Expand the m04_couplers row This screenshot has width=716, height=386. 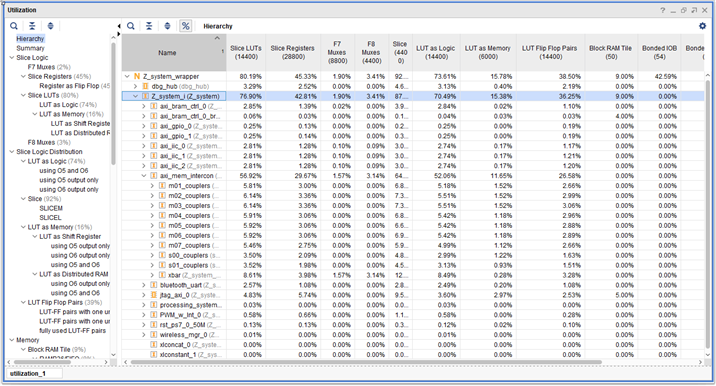click(153, 216)
